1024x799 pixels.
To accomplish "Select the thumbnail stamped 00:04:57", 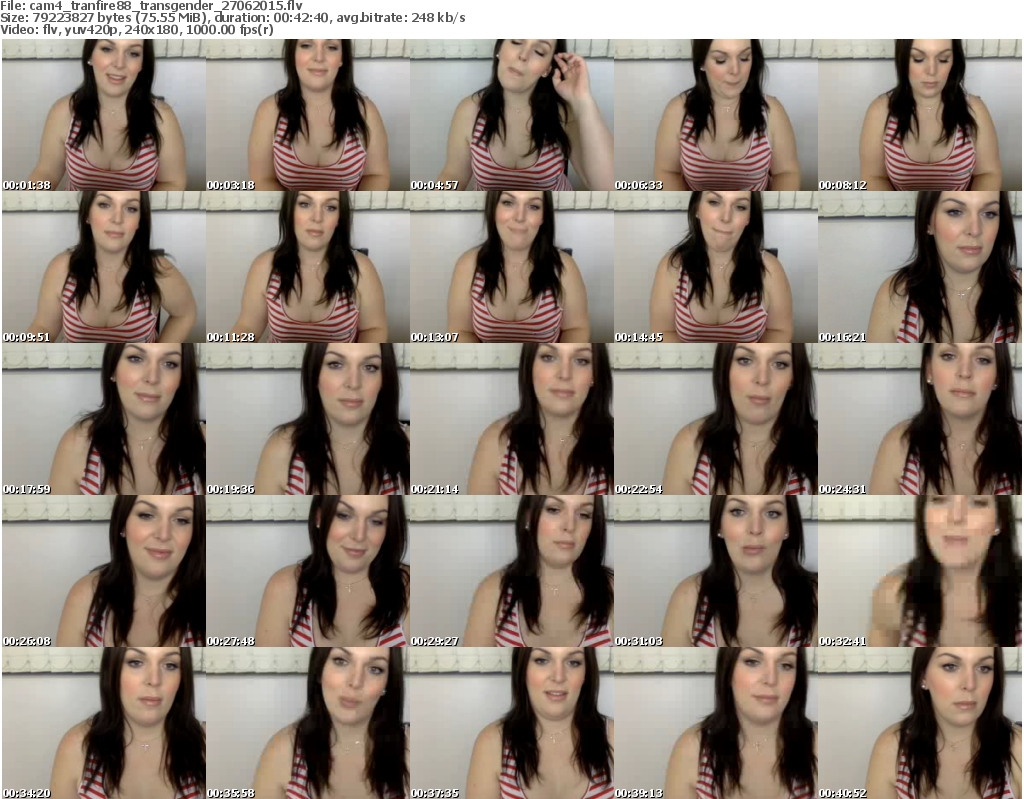I will click(511, 115).
